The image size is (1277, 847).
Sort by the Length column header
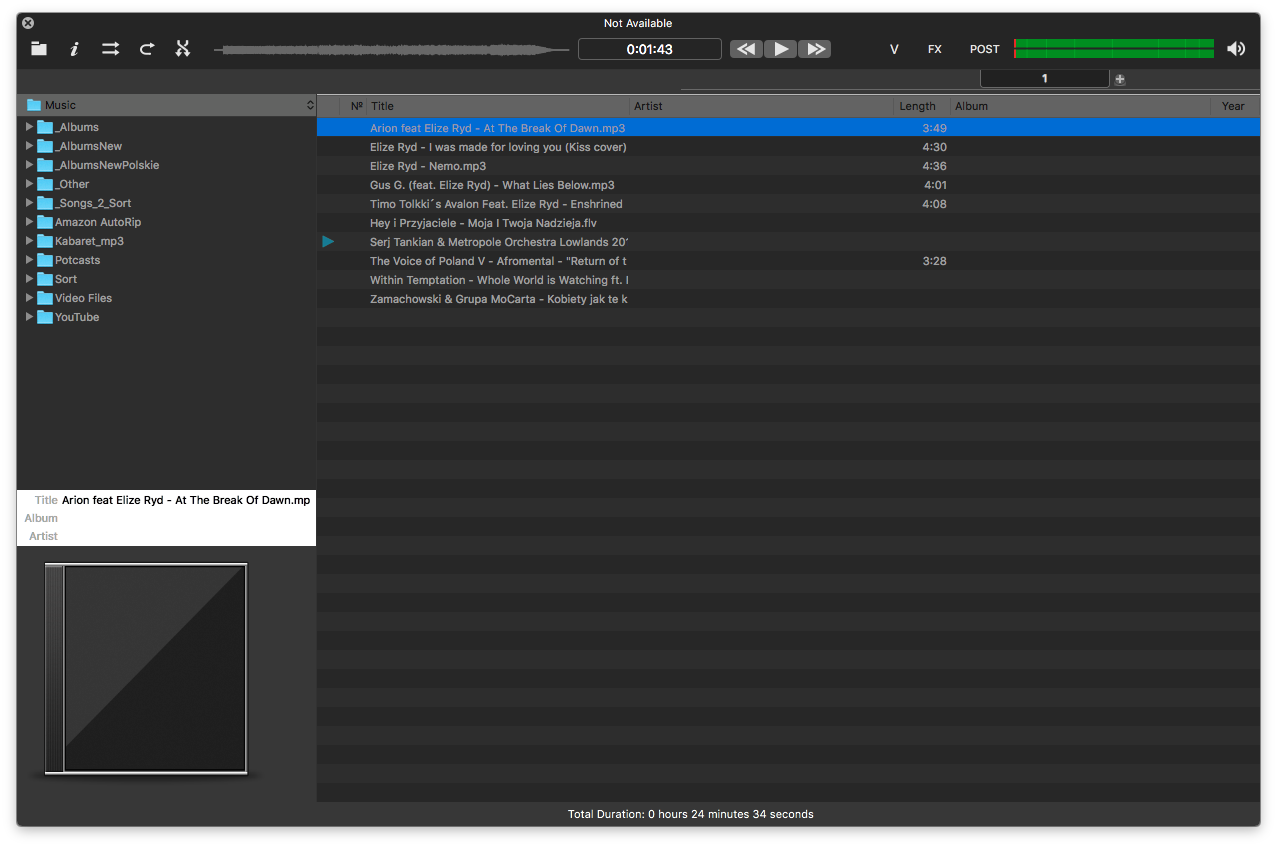921,106
